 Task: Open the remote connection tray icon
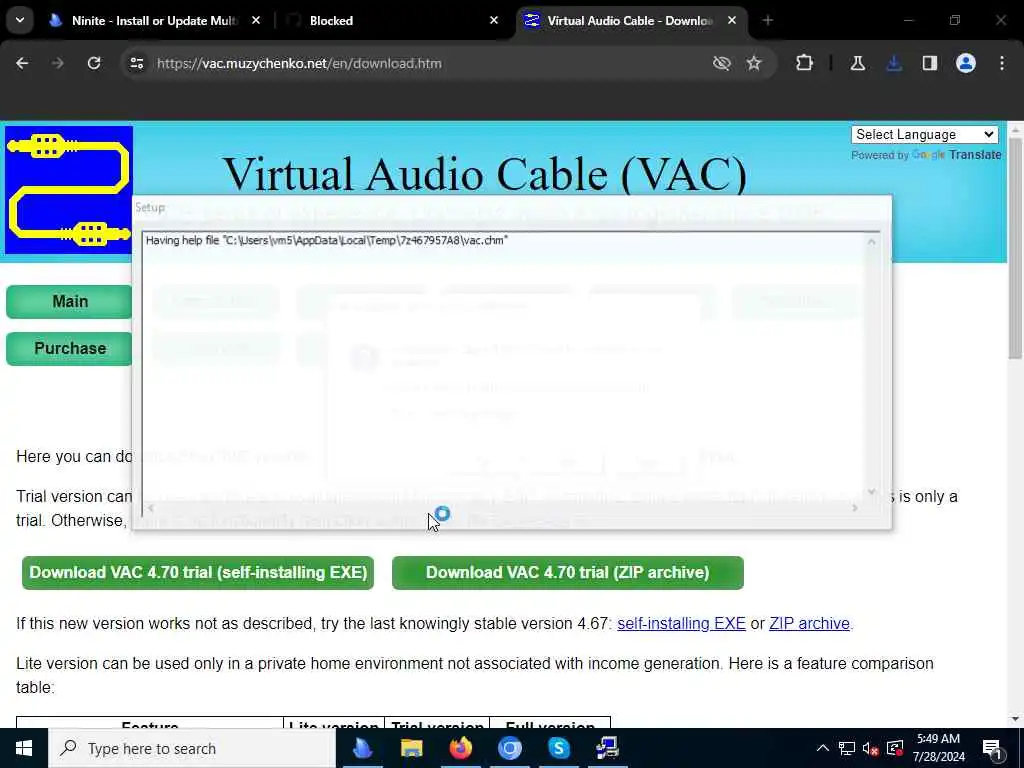pyautogui.click(x=895, y=748)
